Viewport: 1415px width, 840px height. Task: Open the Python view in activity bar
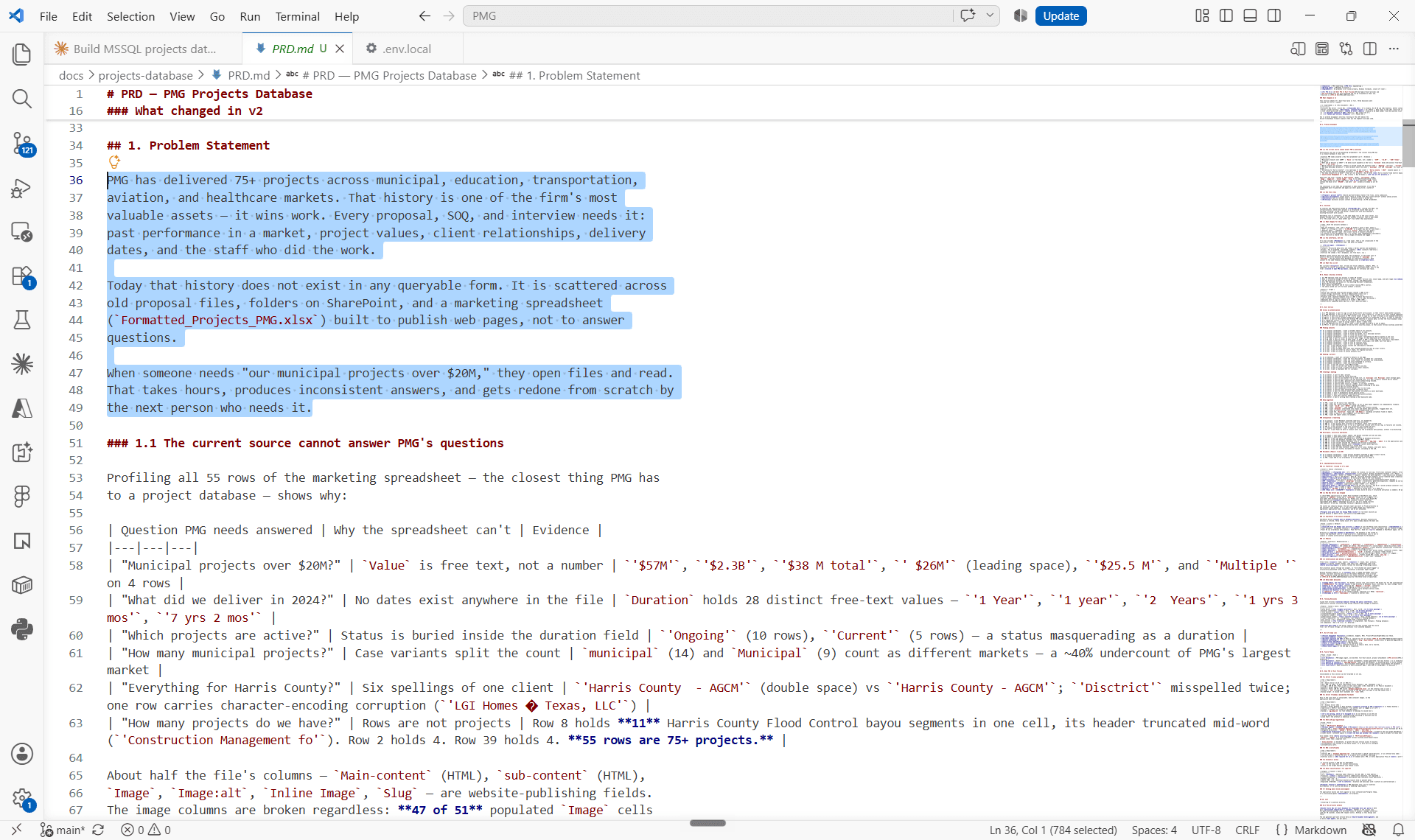22,629
